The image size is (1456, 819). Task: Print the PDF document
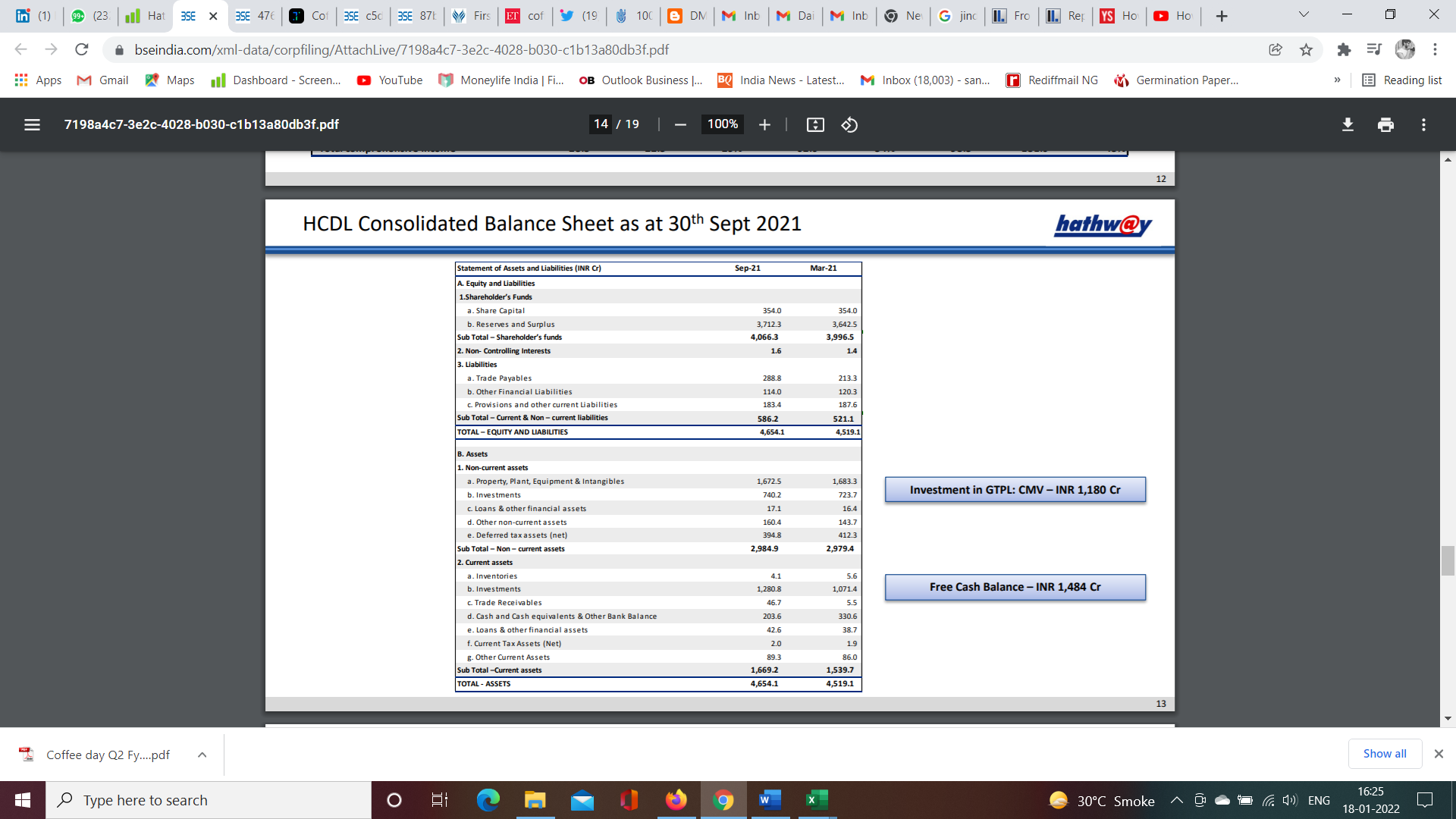(1385, 124)
